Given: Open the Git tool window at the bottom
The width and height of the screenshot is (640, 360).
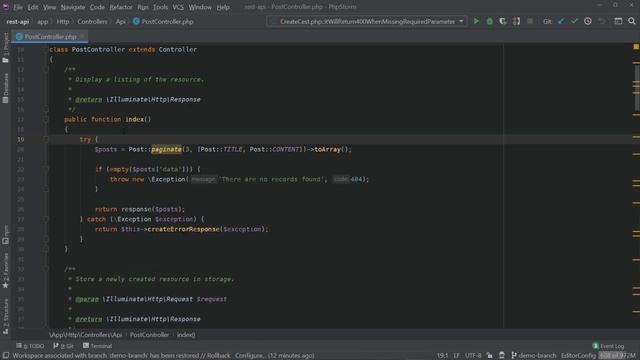Looking at the screenshot, I should click(63, 346).
